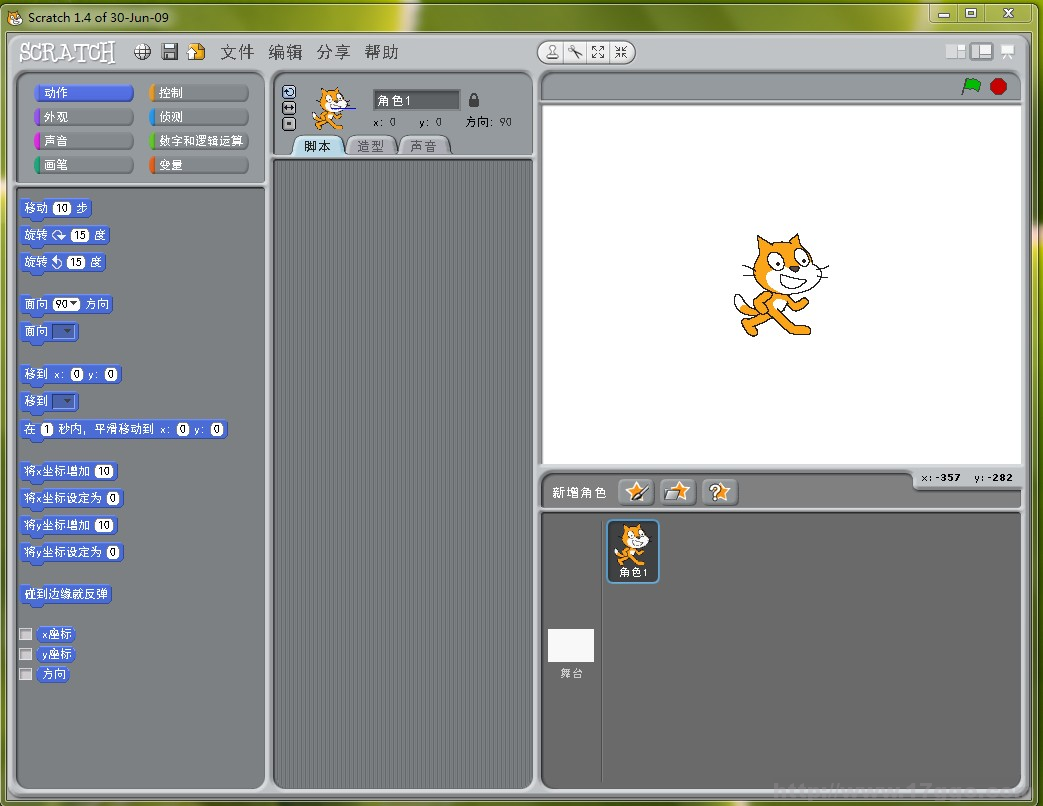Screen dimensions: 1043x806
Task: Paint a new sprite with brush-star icon
Action: pos(636,492)
